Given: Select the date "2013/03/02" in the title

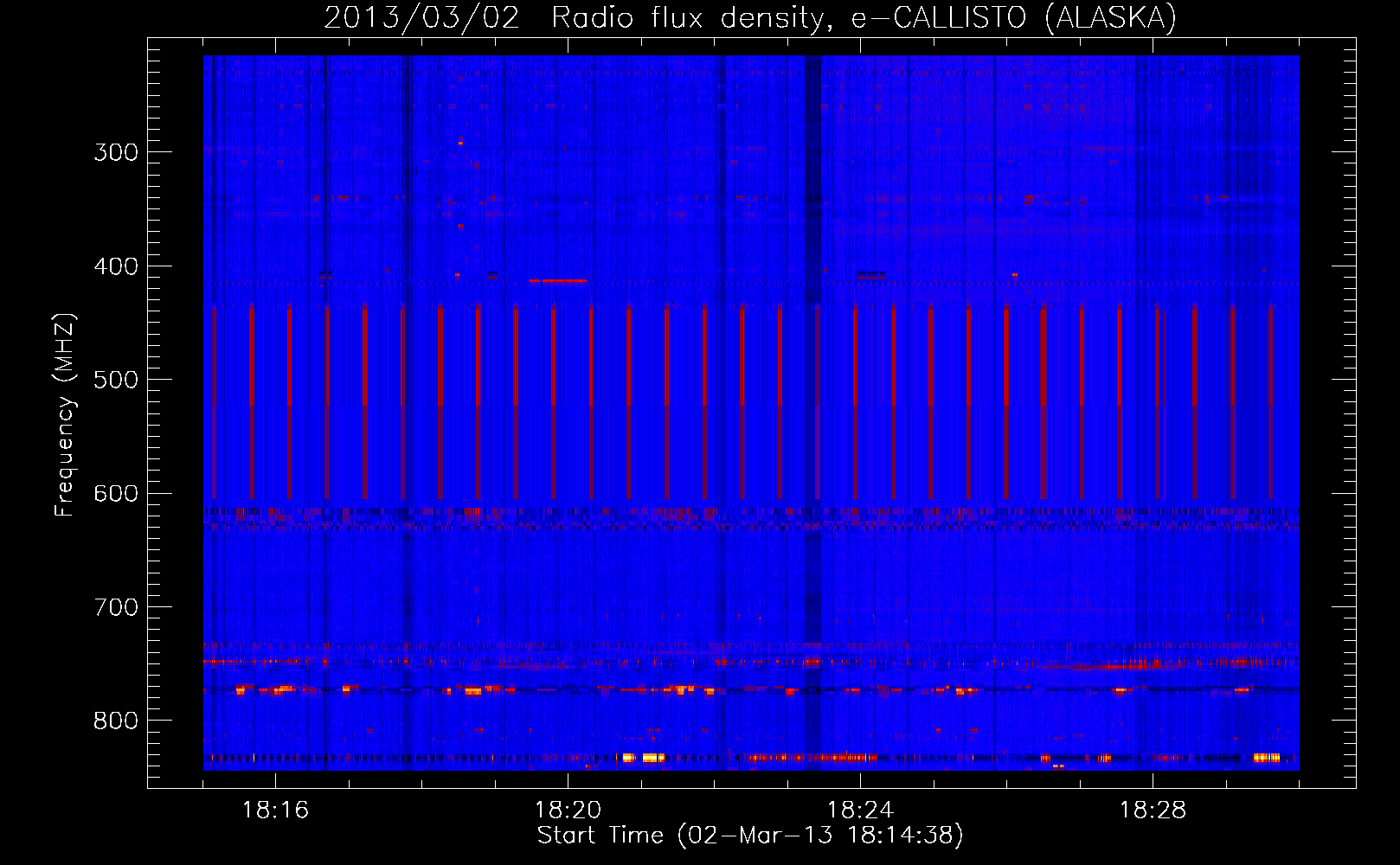Looking at the screenshot, I should coord(422,18).
